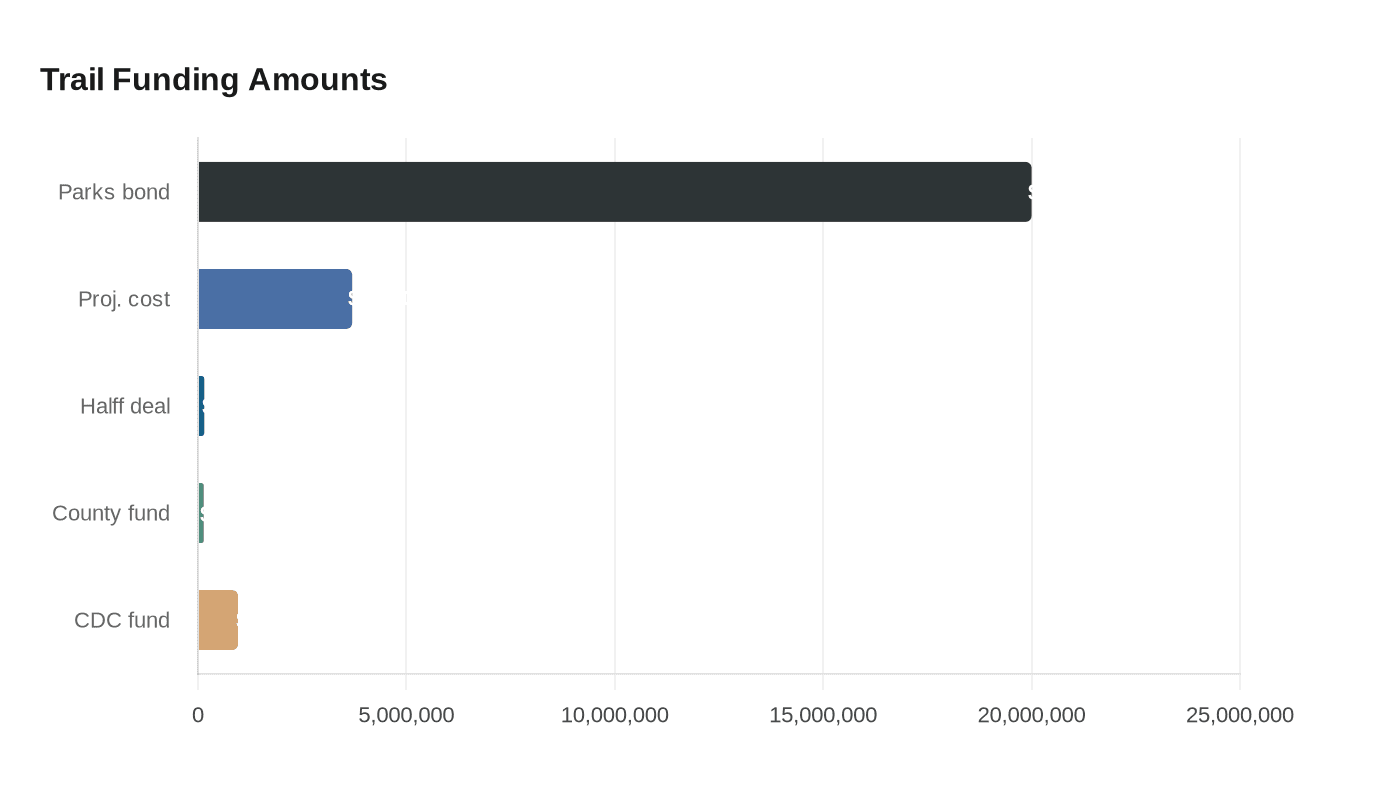Select the County fund category label
1400x800 pixels.
click(x=111, y=513)
